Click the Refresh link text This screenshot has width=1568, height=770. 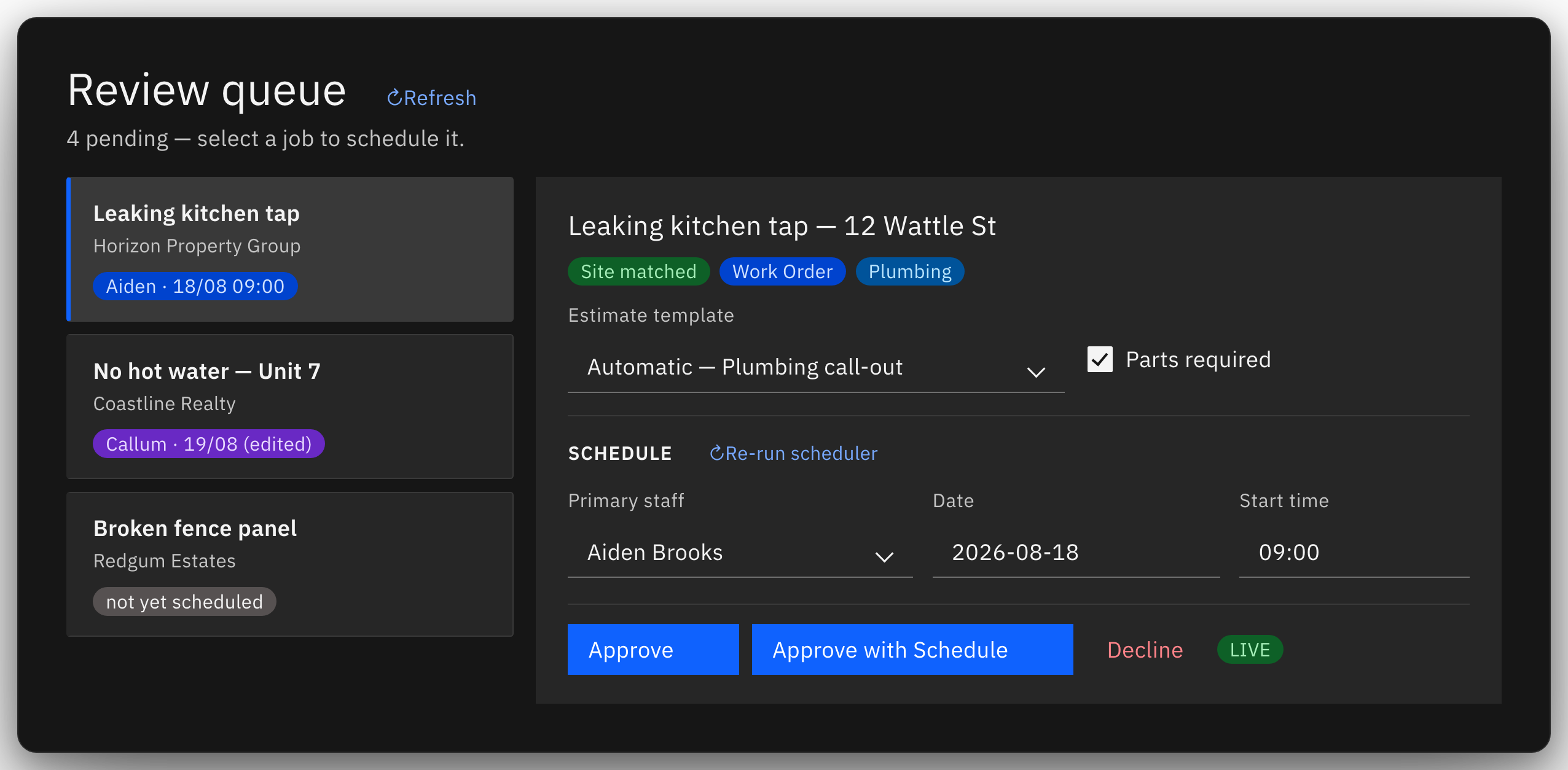440,98
